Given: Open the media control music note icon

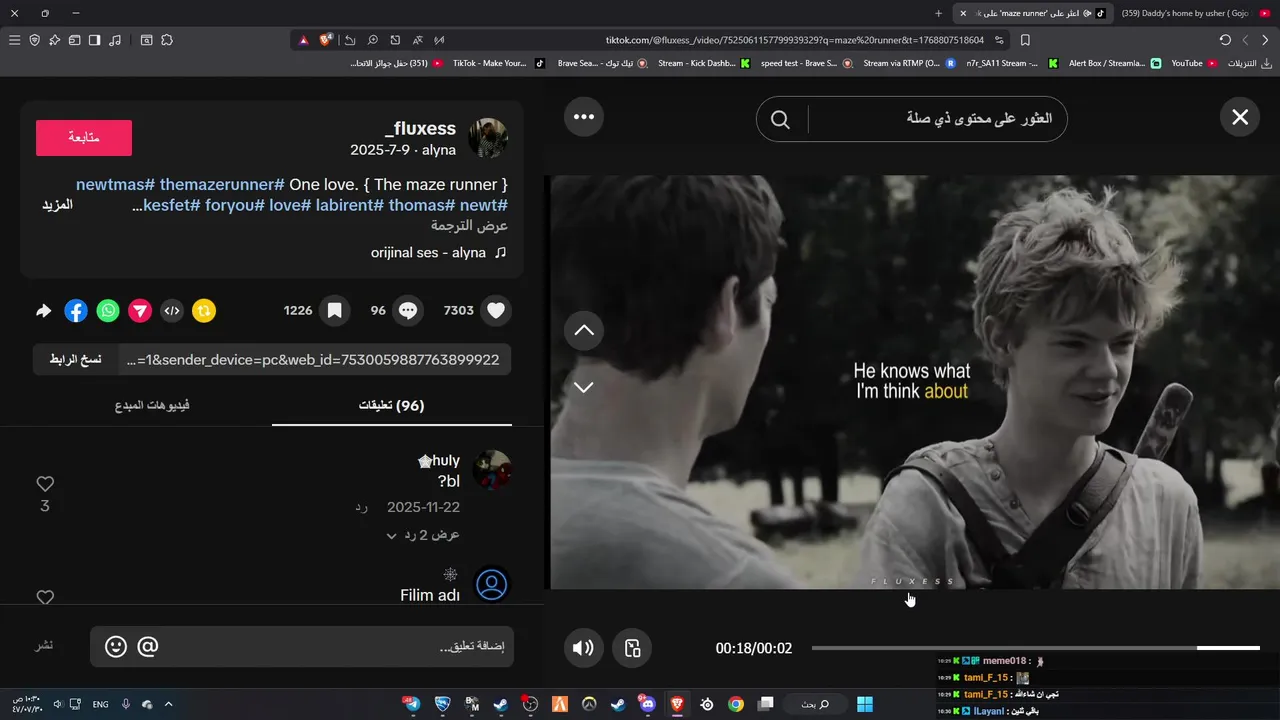Looking at the screenshot, I should [x=115, y=40].
